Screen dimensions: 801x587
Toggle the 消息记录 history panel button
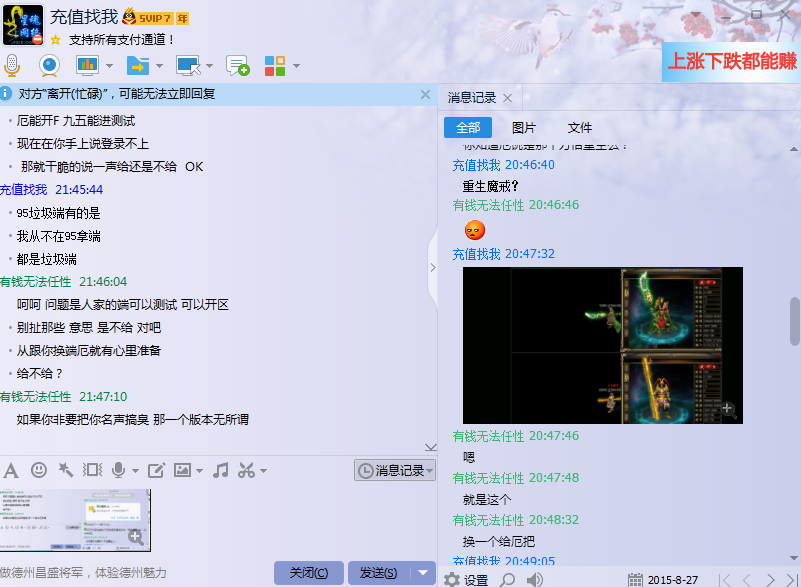pos(395,470)
